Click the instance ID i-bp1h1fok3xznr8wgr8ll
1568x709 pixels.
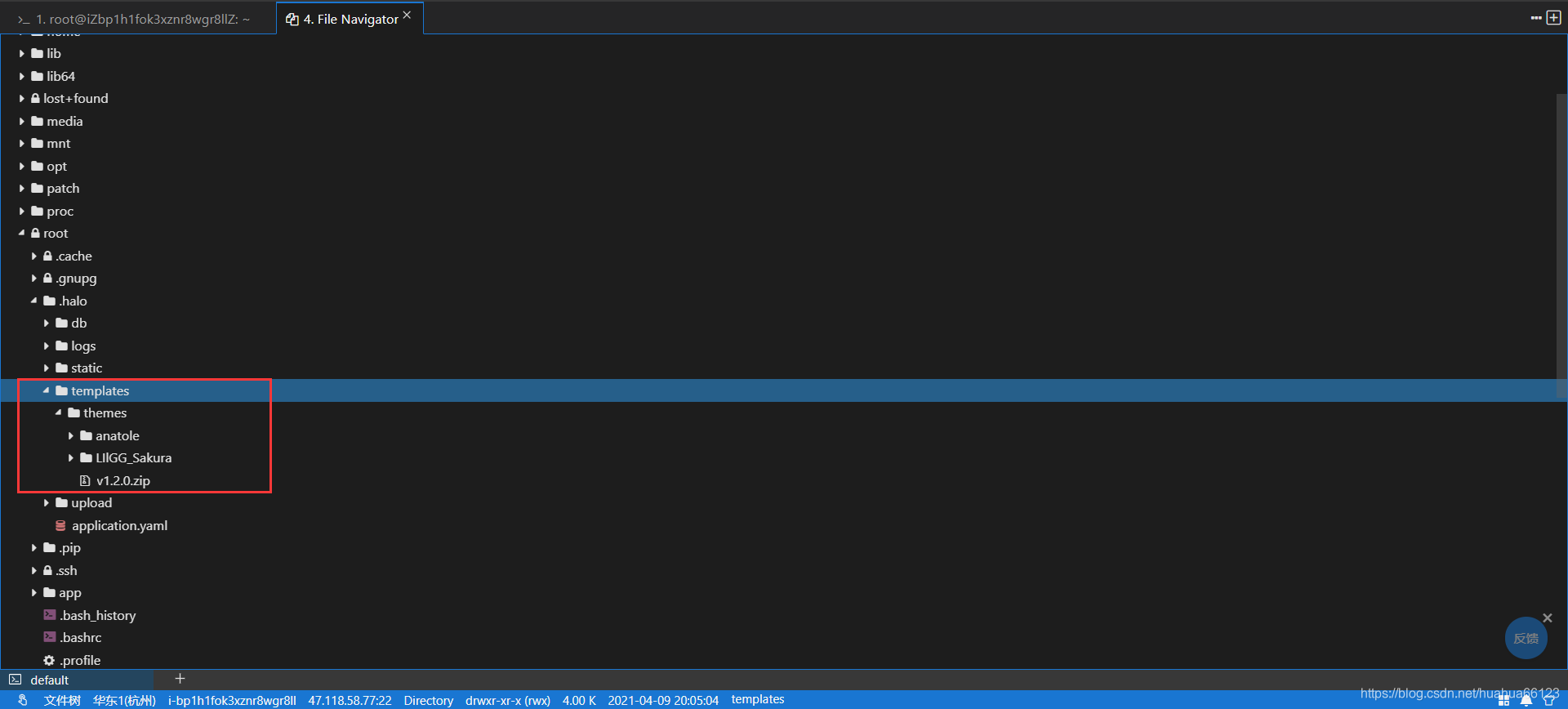coord(232,700)
